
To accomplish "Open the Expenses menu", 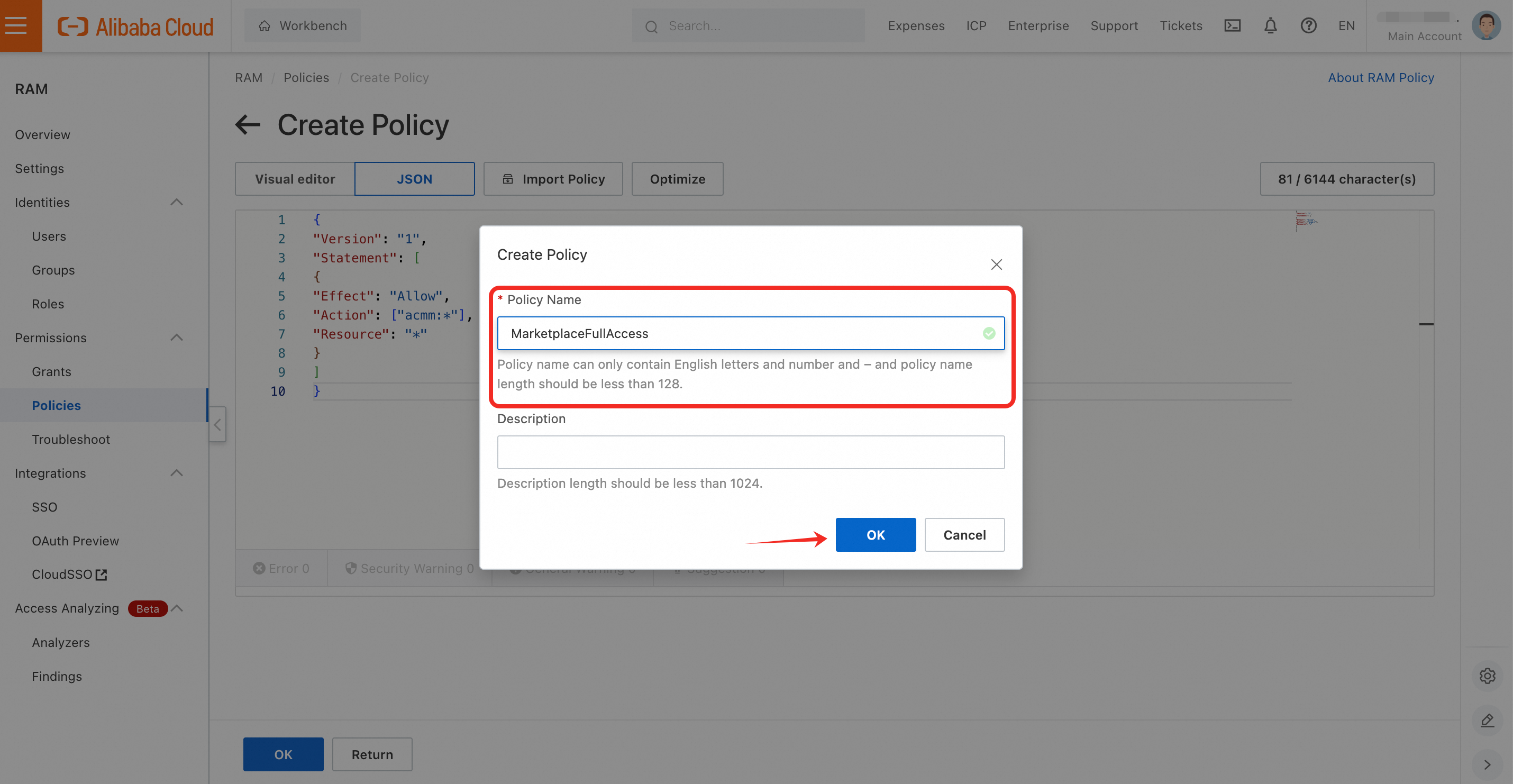I will click(x=916, y=26).
